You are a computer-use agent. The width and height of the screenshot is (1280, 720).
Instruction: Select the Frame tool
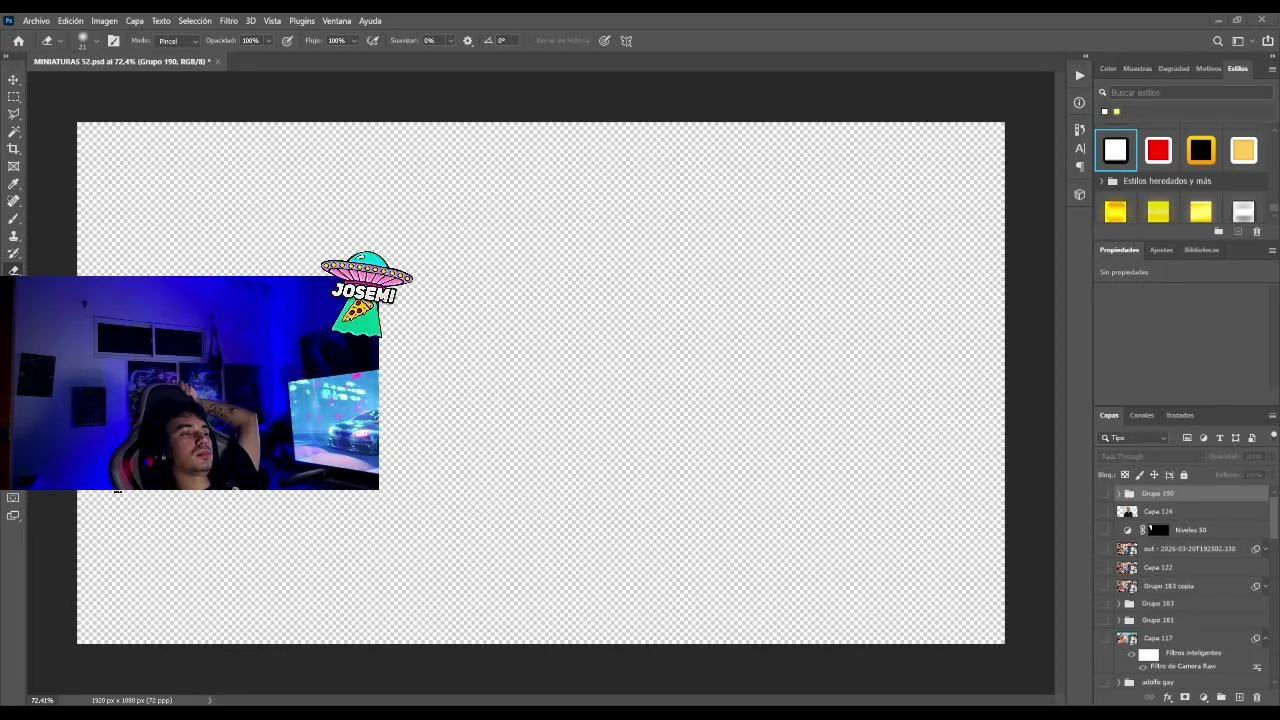pyautogui.click(x=14, y=166)
